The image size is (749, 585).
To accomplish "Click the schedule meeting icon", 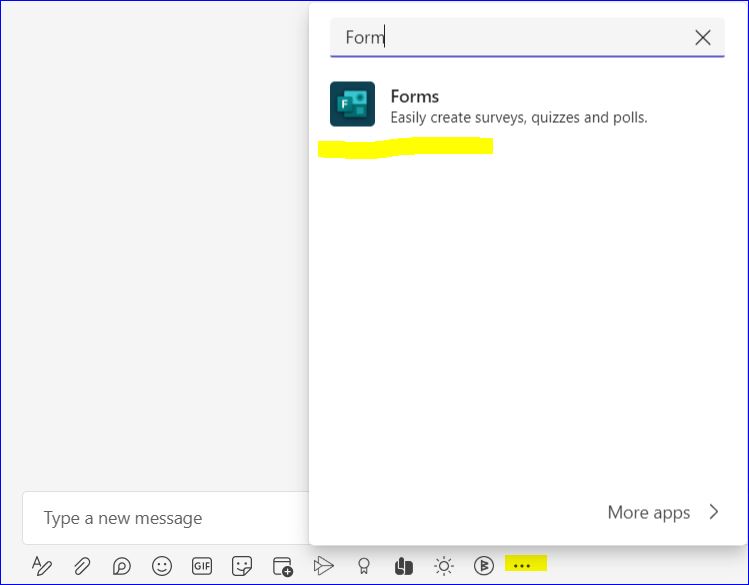I will [x=282, y=566].
